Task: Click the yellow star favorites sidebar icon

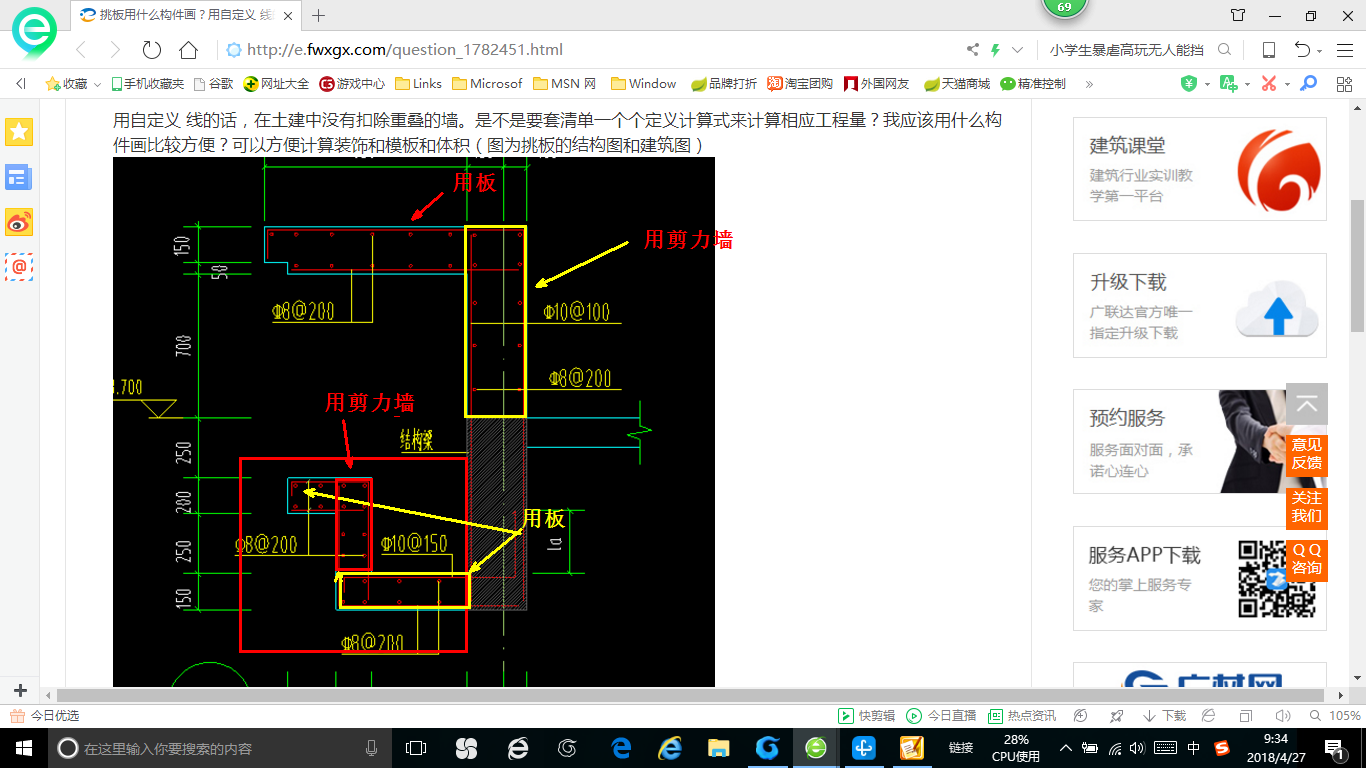Action: [x=19, y=131]
